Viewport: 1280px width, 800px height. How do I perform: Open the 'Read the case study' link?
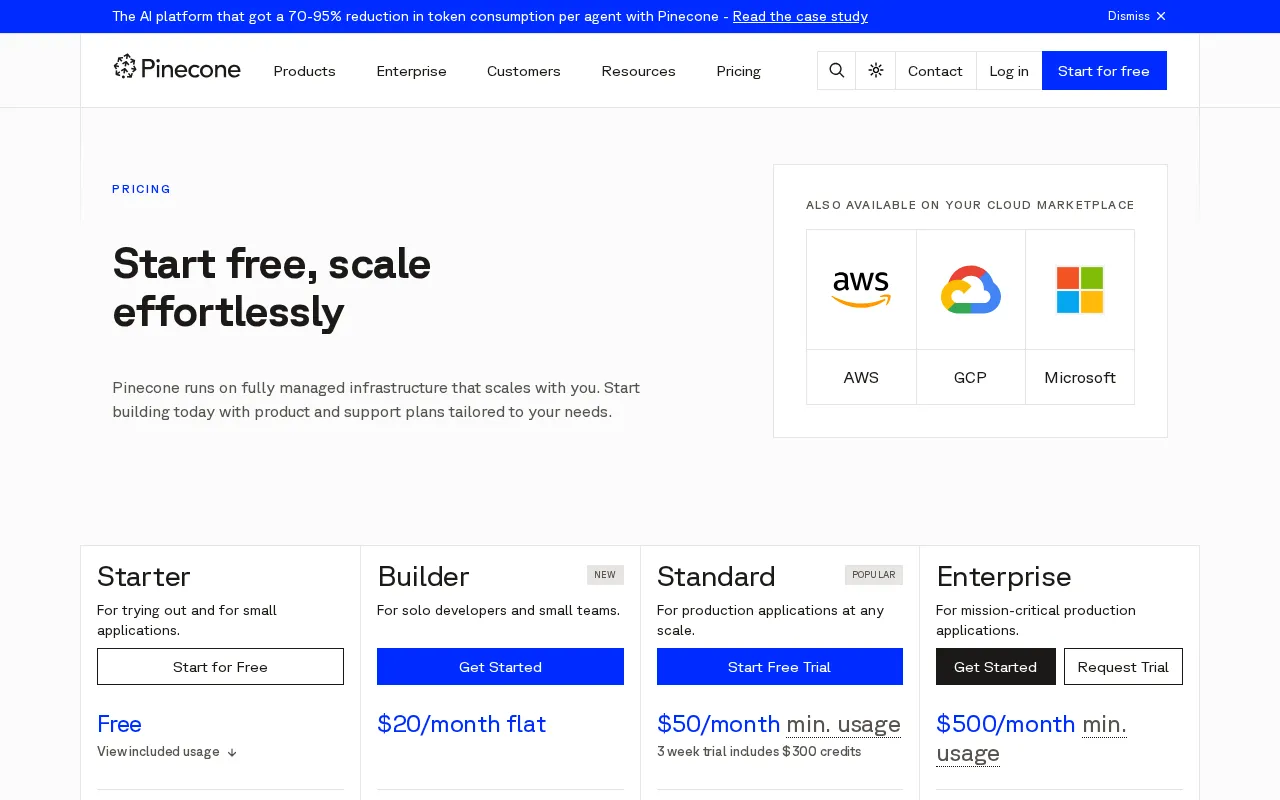(800, 16)
